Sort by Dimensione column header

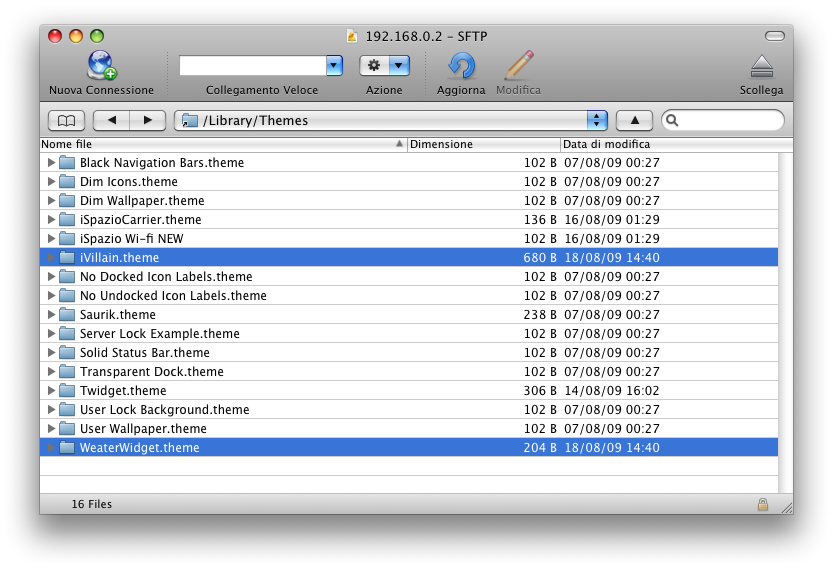(480, 144)
